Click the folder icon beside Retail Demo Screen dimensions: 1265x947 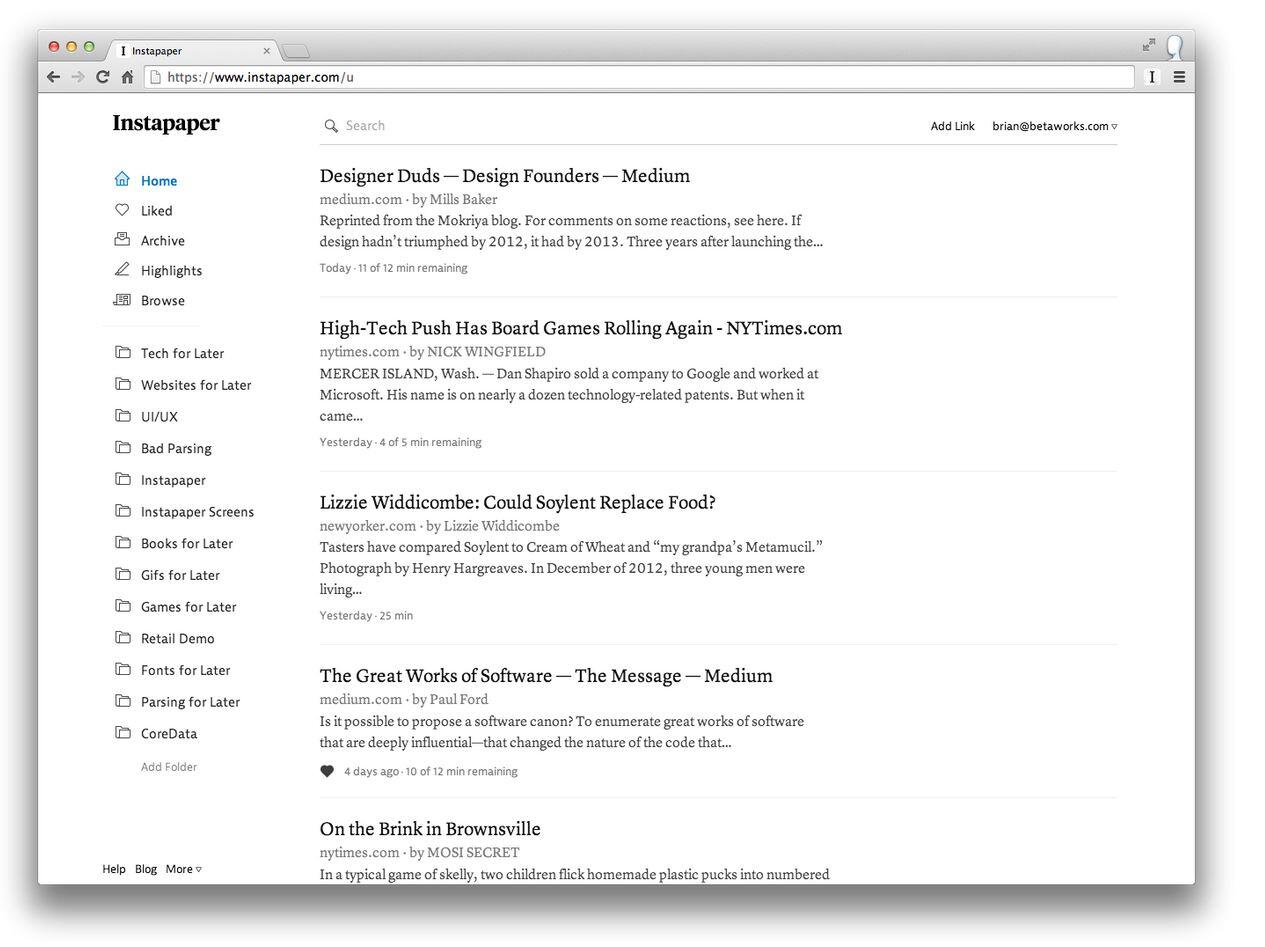(123, 638)
